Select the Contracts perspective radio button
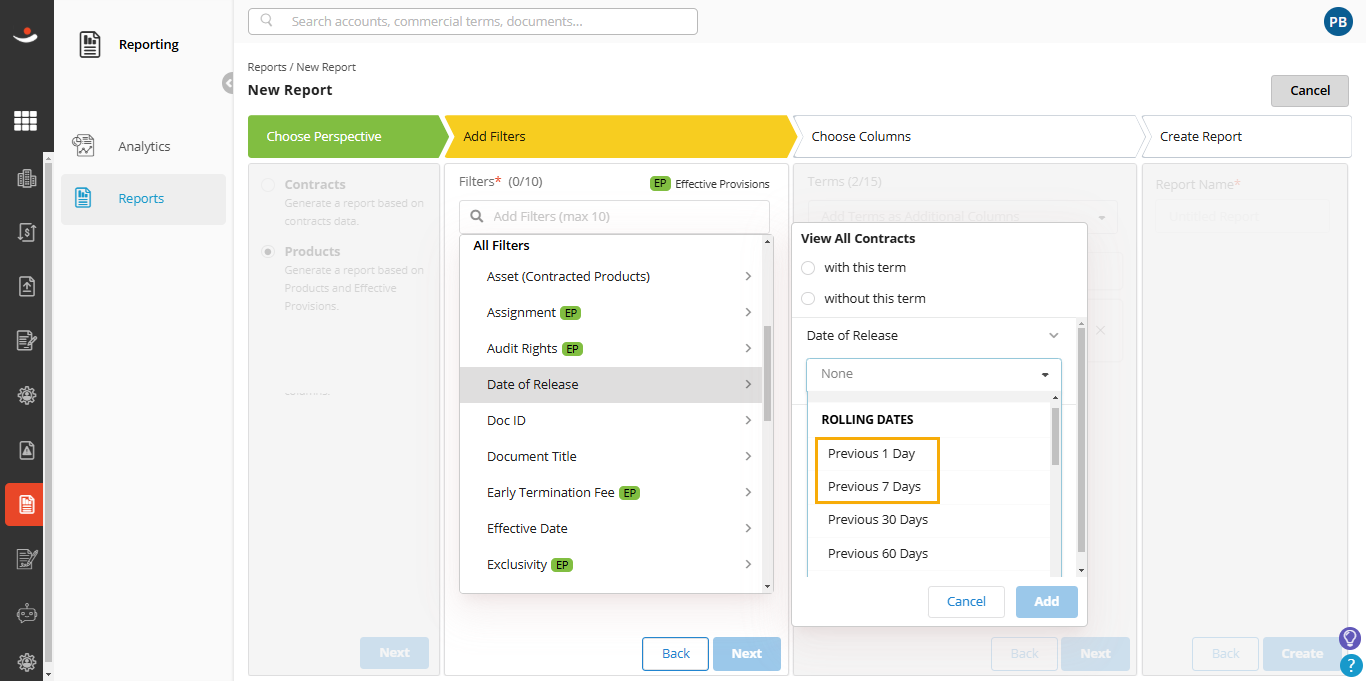 [267, 185]
